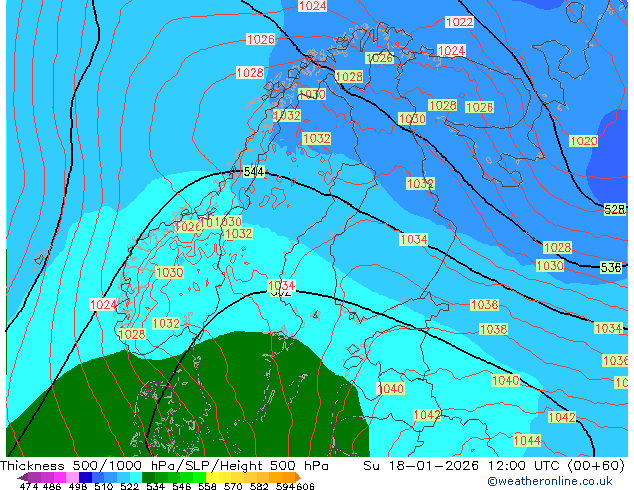This screenshot has width=634, height=490.
Task: Click the 474 legend value
Action: [x=29, y=486]
